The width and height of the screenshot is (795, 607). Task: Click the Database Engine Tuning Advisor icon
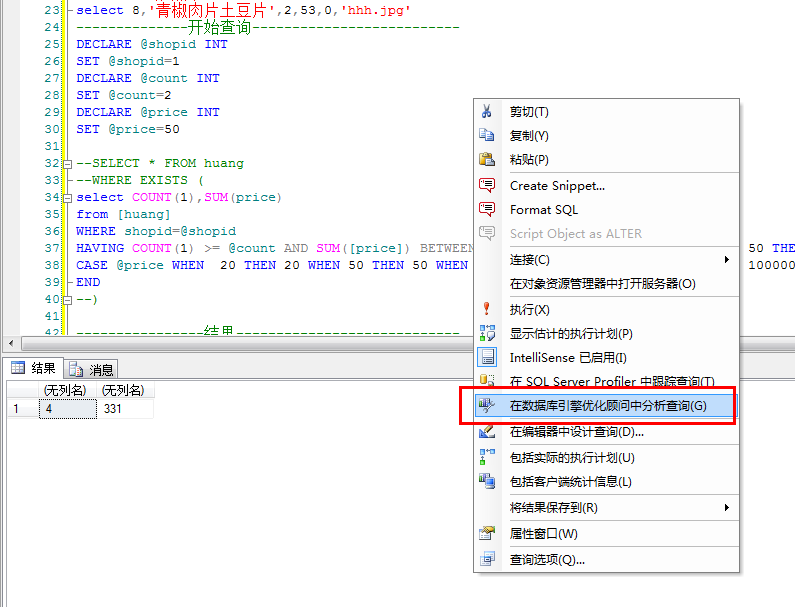pos(487,405)
